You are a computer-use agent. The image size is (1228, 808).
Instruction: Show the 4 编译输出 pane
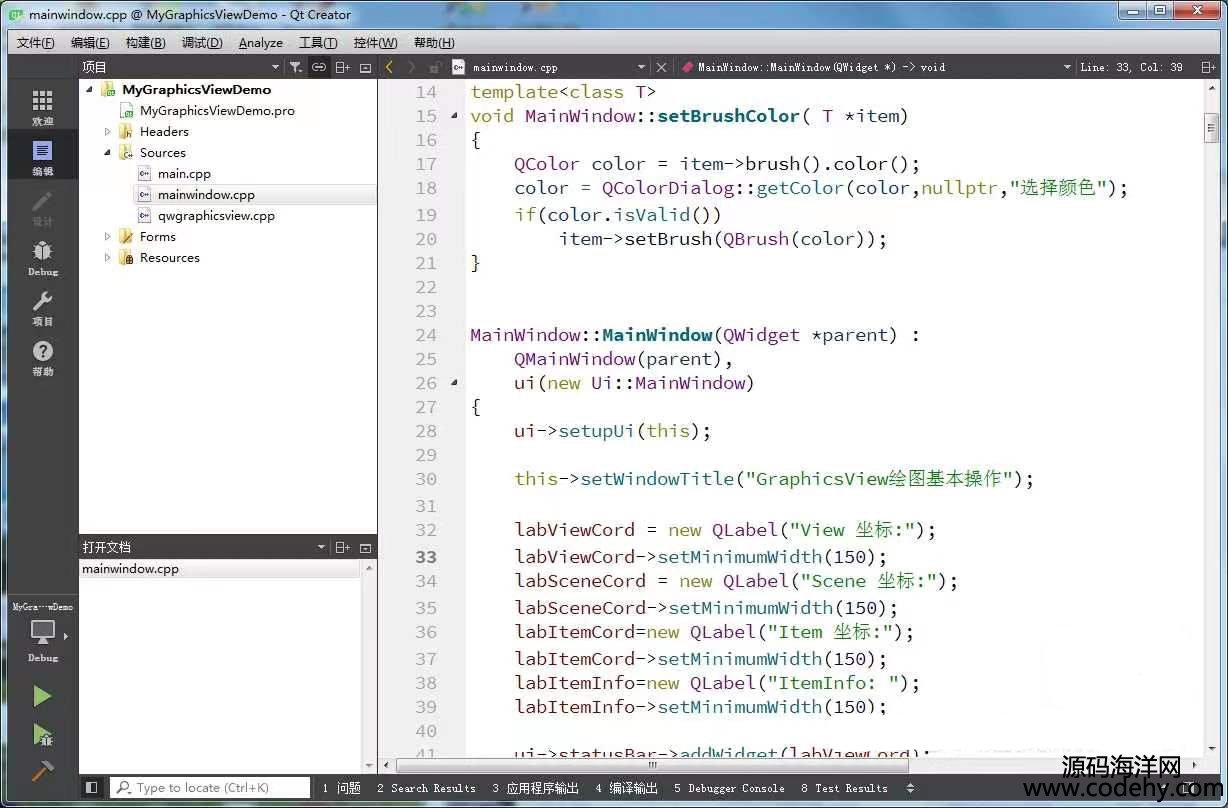click(x=626, y=788)
